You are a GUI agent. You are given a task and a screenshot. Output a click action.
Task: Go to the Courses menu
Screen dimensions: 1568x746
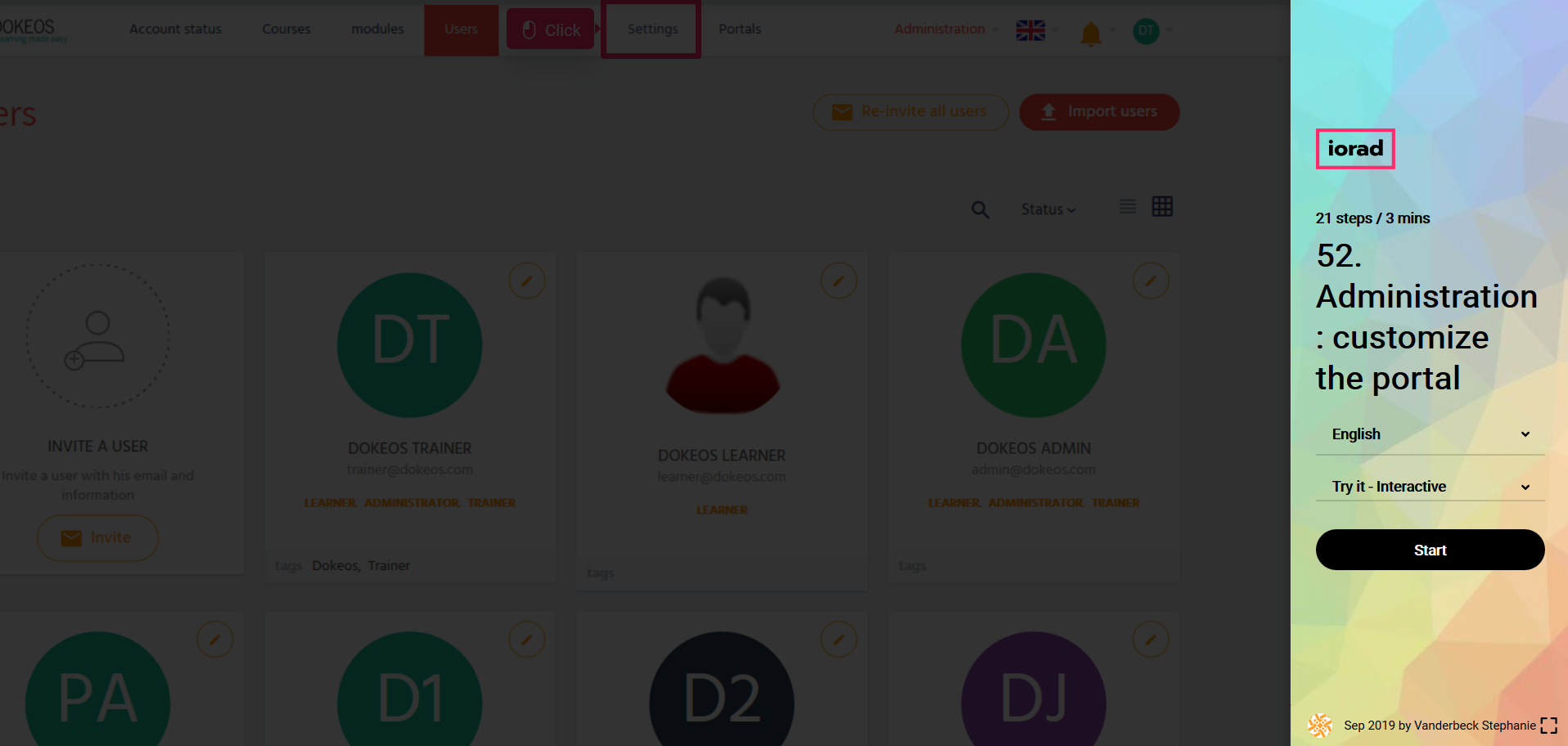[x=286, y=29]
